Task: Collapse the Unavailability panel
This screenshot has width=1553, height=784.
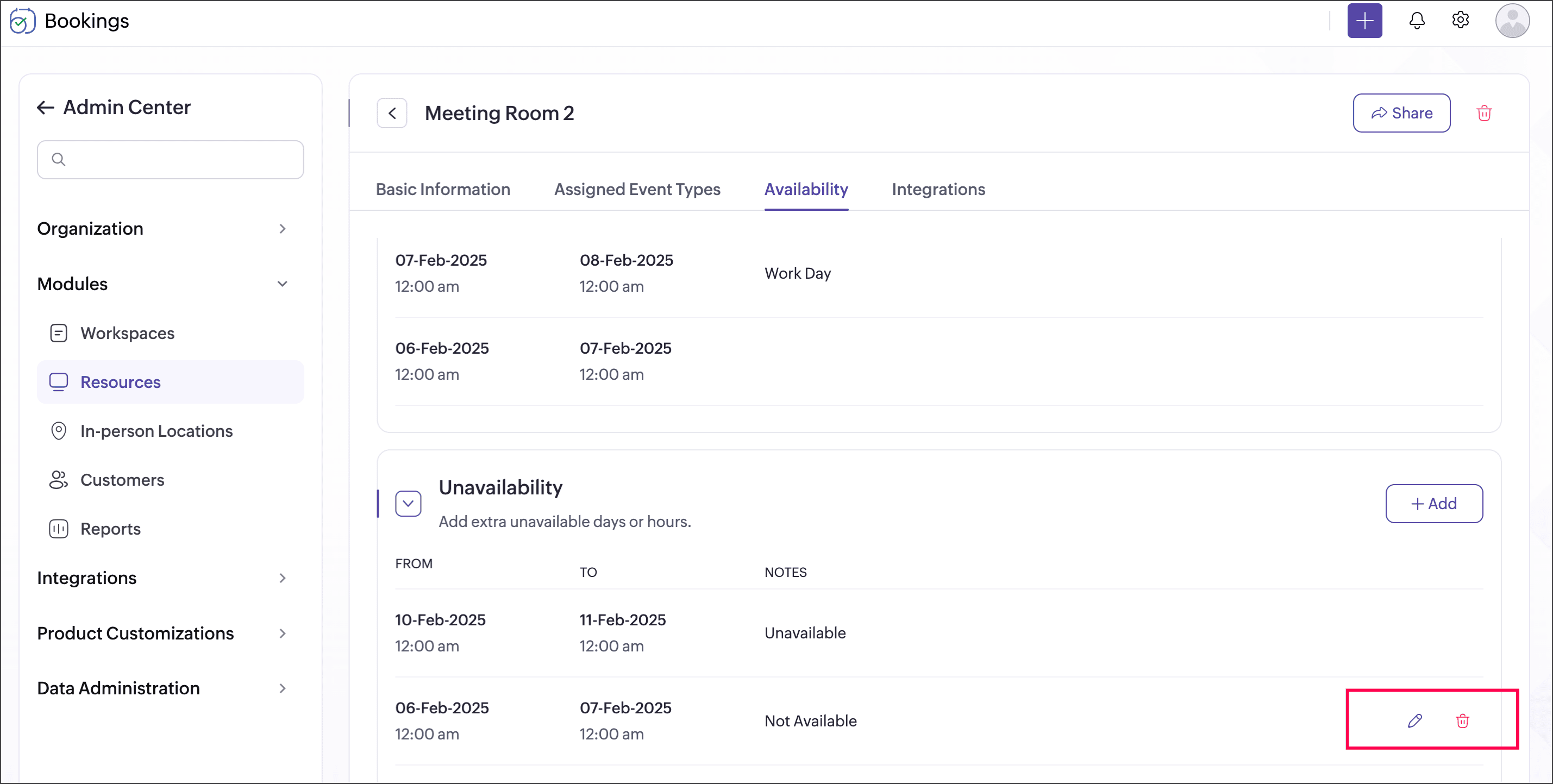Action: click(408, 503)
